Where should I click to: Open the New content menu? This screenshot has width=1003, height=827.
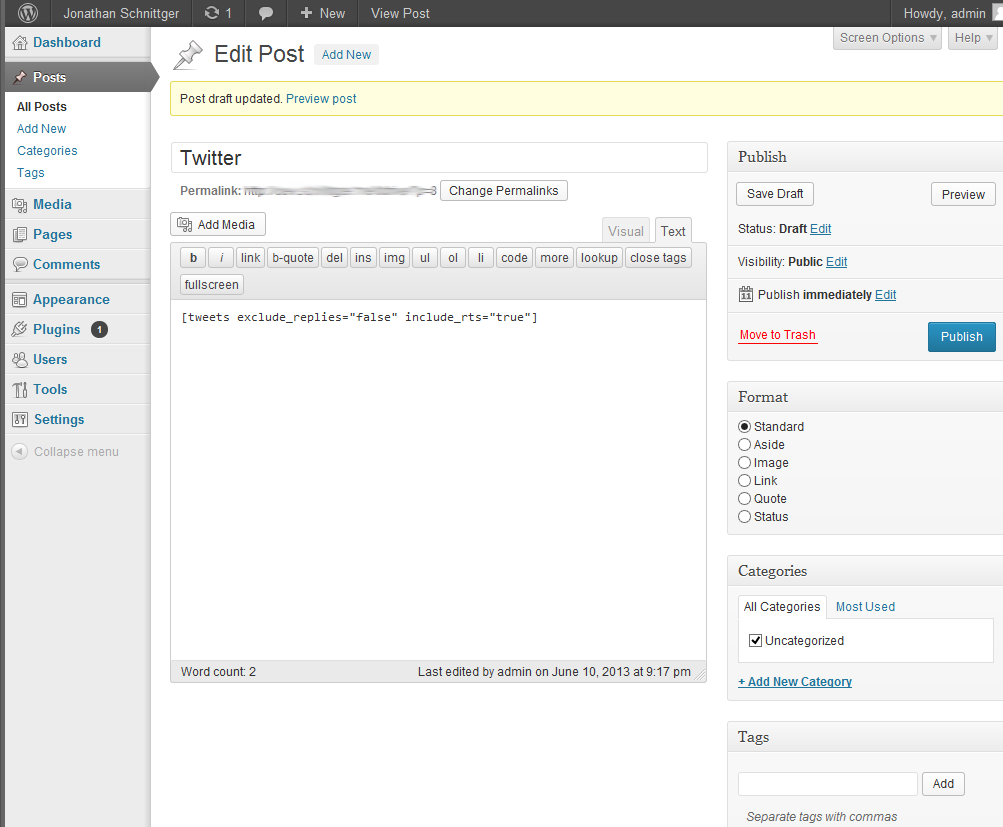coord(322,13)
